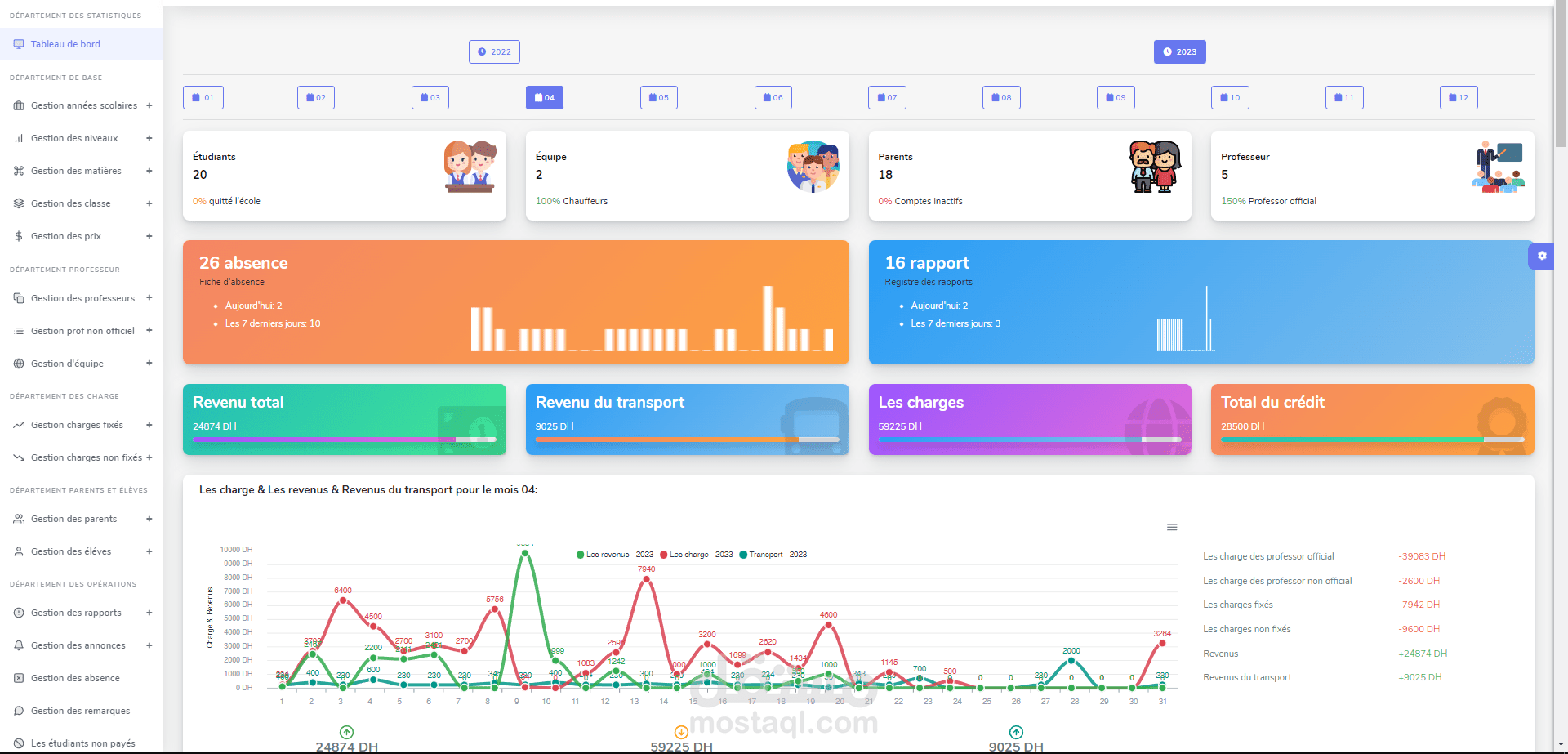Screen dimensions: 1568x754
Task: Click Revenu du transport progress bar
Action: pos(688,439)
